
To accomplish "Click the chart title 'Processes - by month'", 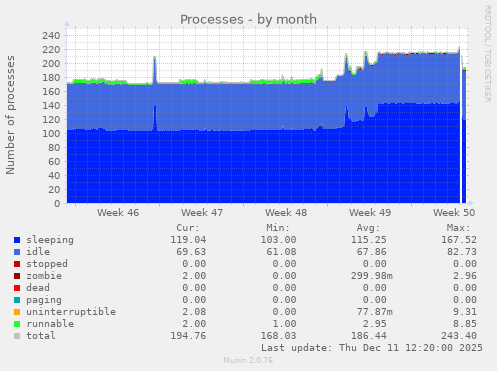I will (248, 19).
